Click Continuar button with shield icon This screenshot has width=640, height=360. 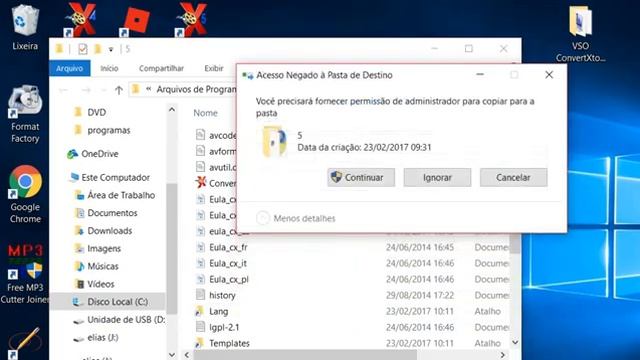pyautogui.click(x=361, y=178)
